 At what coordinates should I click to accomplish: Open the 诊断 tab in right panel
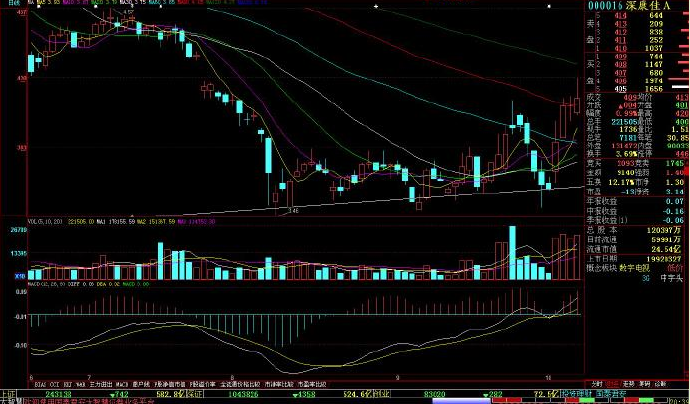pos(660,384)
